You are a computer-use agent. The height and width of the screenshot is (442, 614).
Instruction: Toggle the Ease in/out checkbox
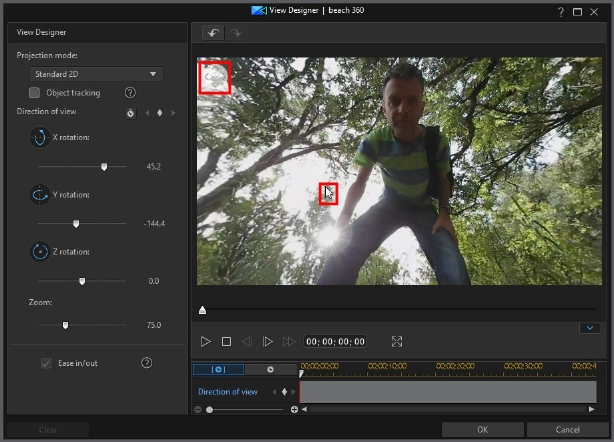point(46,363)
